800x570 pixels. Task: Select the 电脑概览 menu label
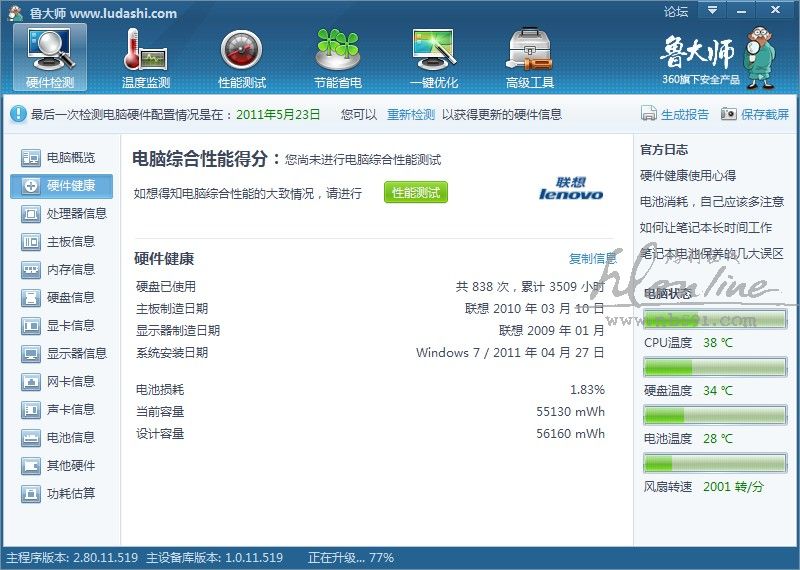click(71, 158)
